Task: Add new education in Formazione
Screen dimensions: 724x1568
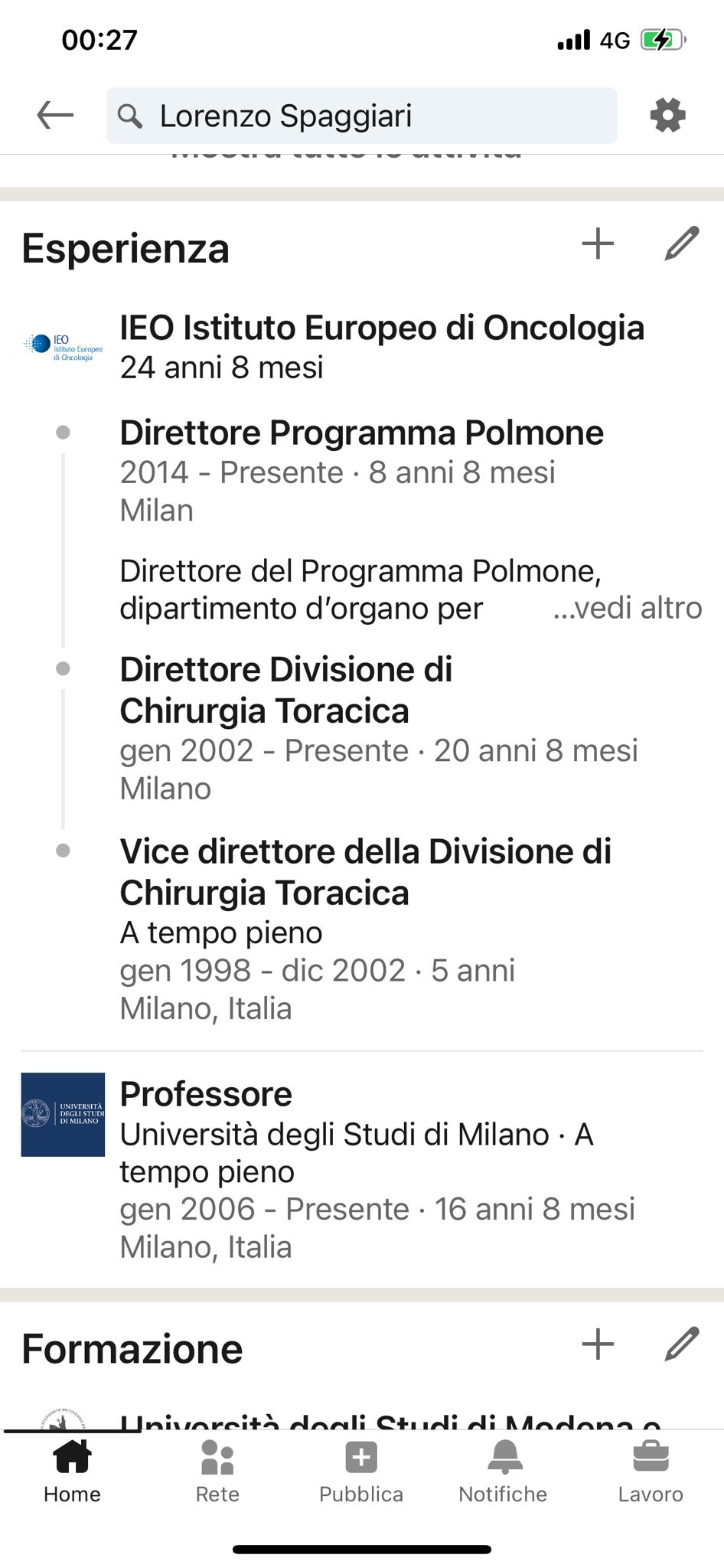Action: click(598, 1344)
